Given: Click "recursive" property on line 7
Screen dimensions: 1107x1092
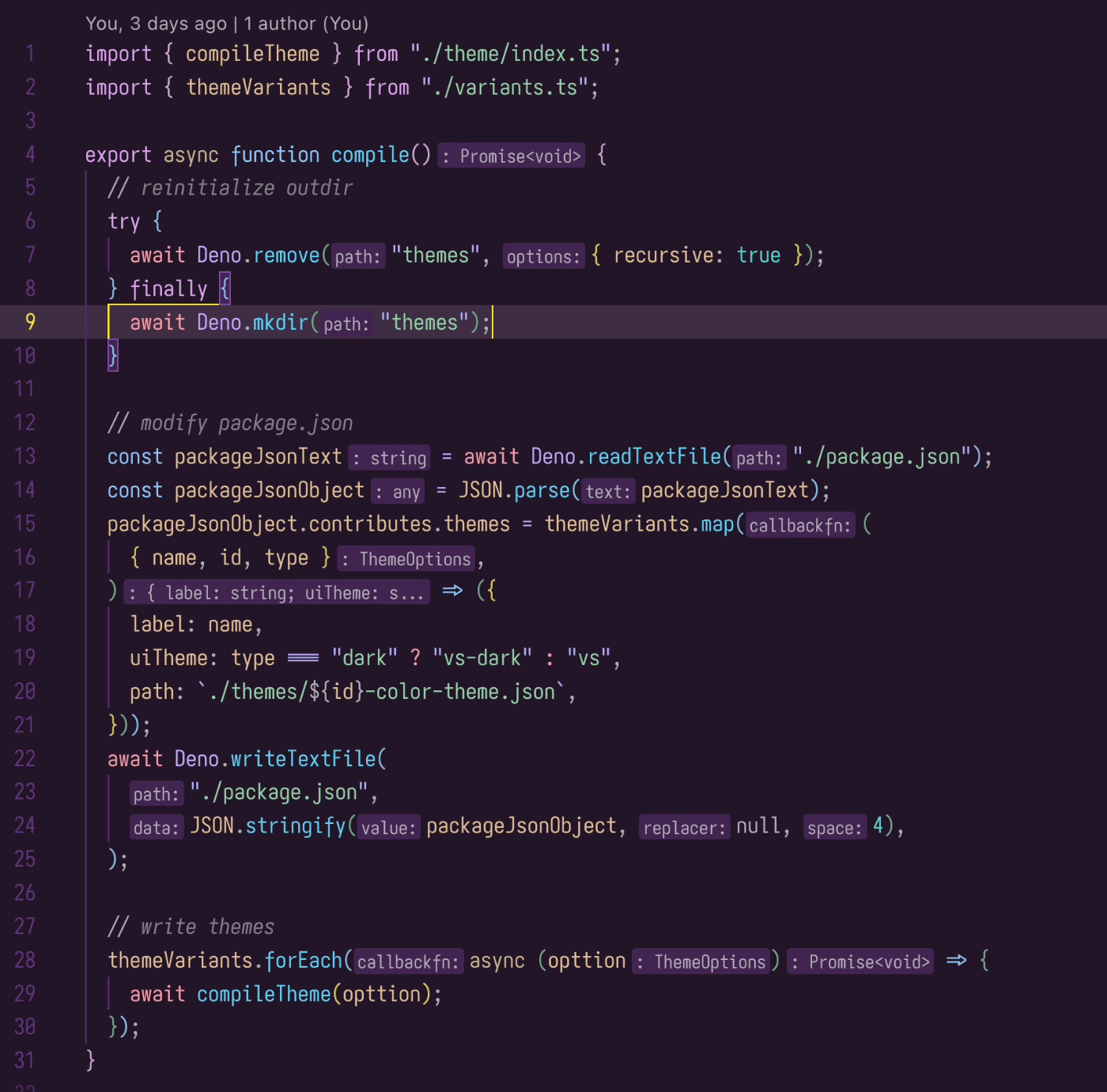Looking at the screenshot, I should click(663, 255).
